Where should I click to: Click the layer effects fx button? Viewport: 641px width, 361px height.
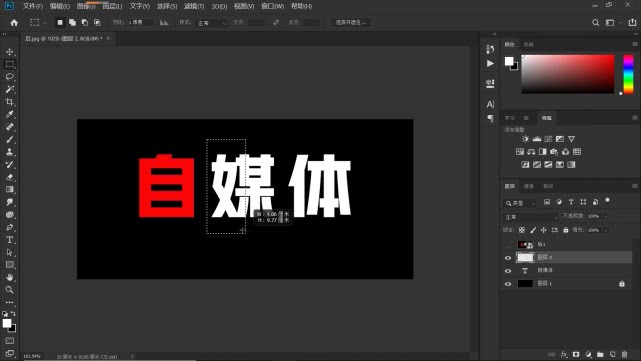coord(564,354)
